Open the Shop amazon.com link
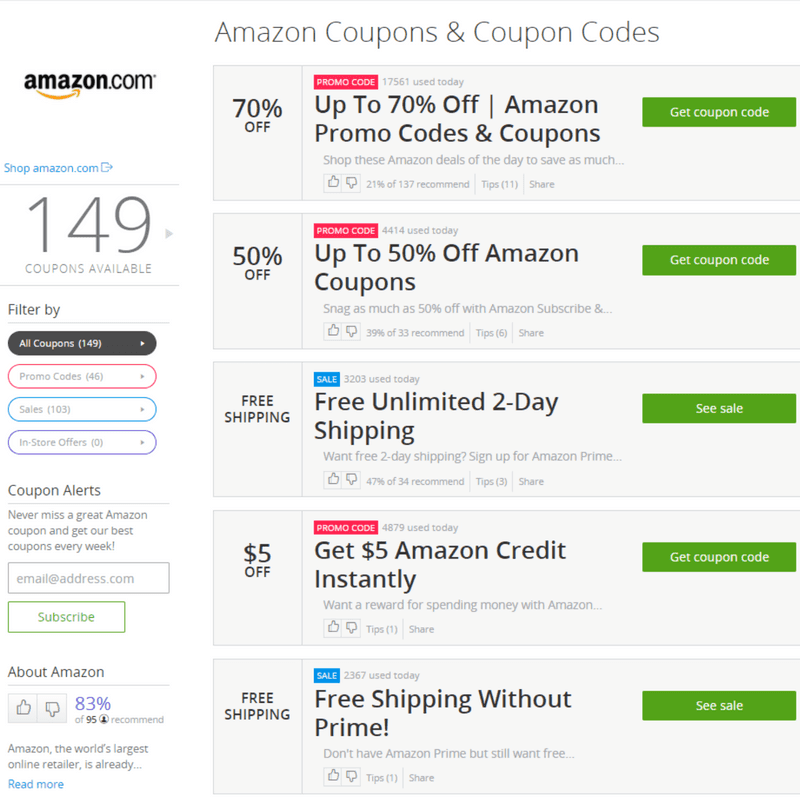800x800 pixels. (58, 168)
